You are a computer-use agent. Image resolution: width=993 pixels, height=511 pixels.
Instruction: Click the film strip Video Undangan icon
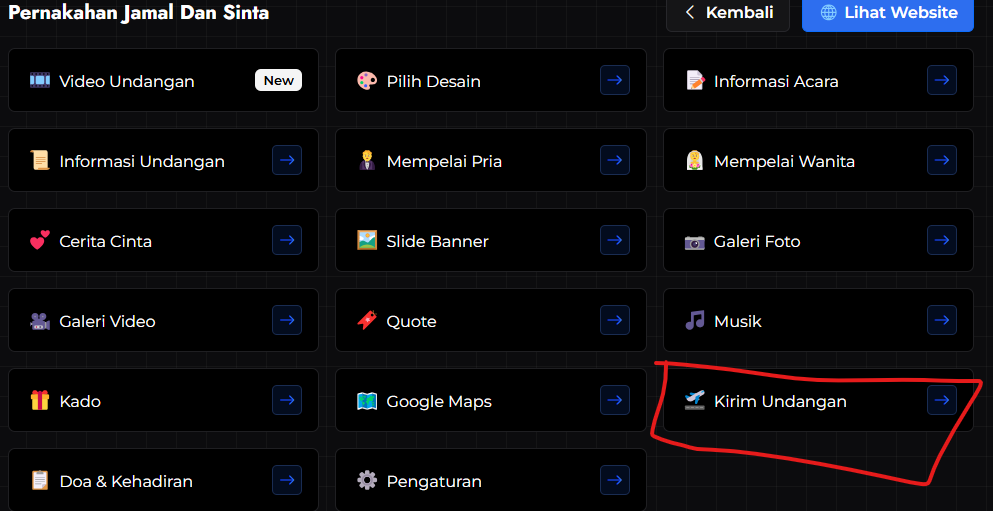tap(40, 81)
